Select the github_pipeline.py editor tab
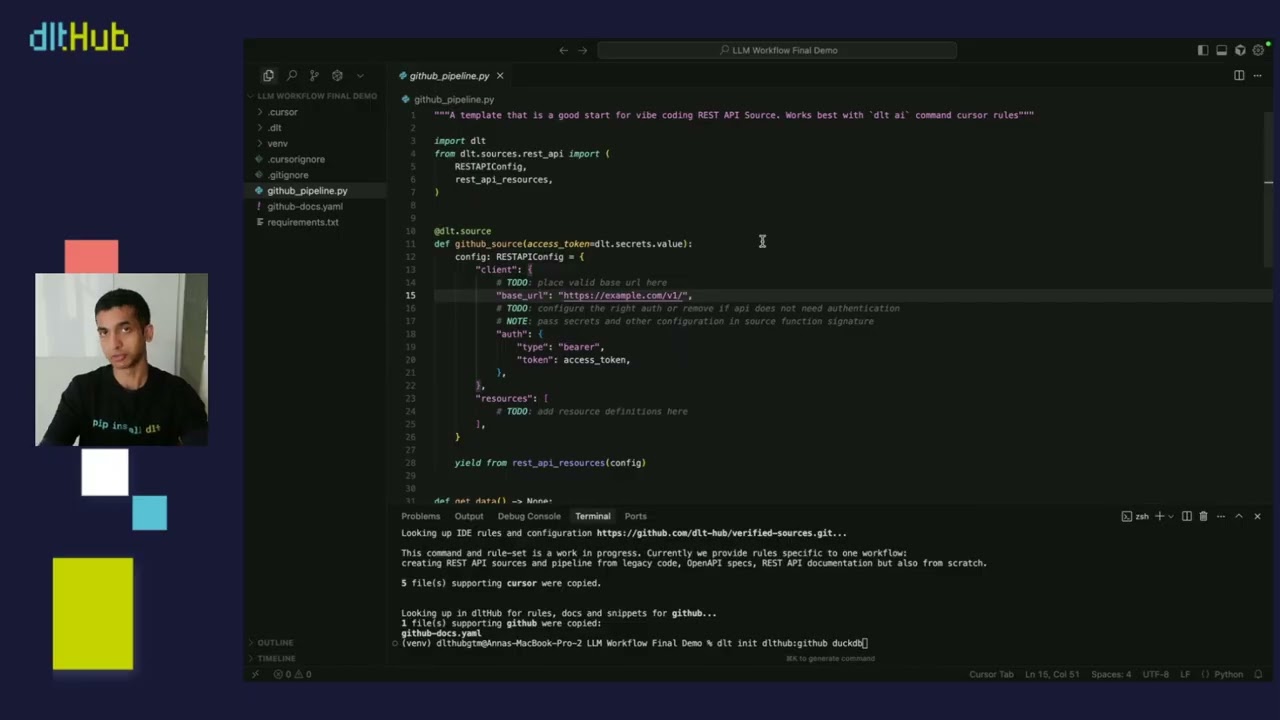The height and width of the screenshot is (720, 1280). 449,76
